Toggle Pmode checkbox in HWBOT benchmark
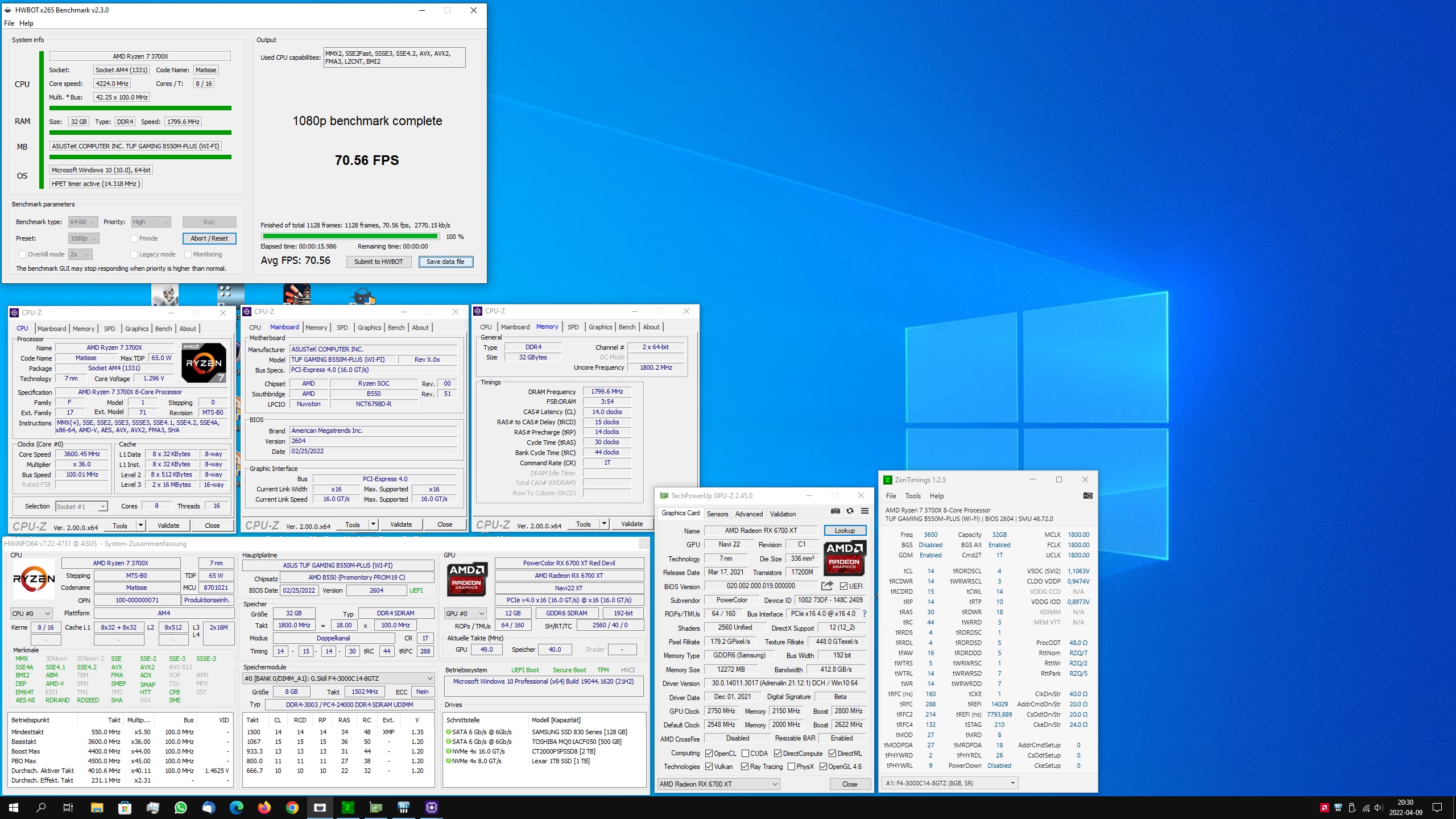Screen dimensions: 1456x819 pyautogui.click(x=134, y=238)
